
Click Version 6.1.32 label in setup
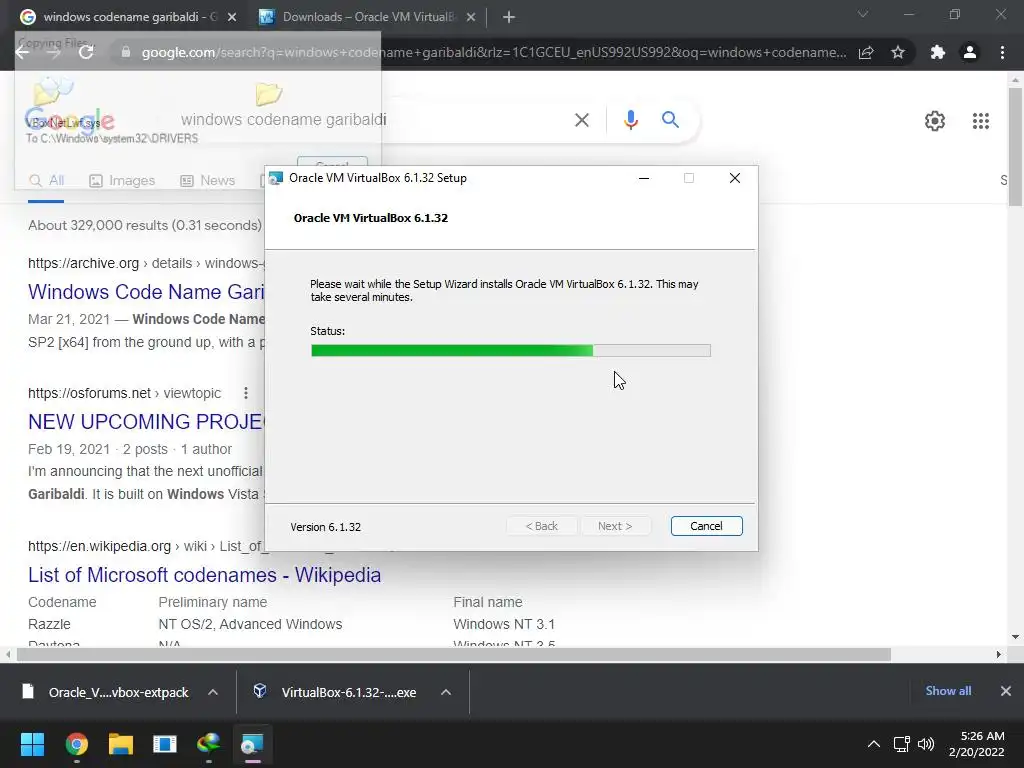click(325, 527)
